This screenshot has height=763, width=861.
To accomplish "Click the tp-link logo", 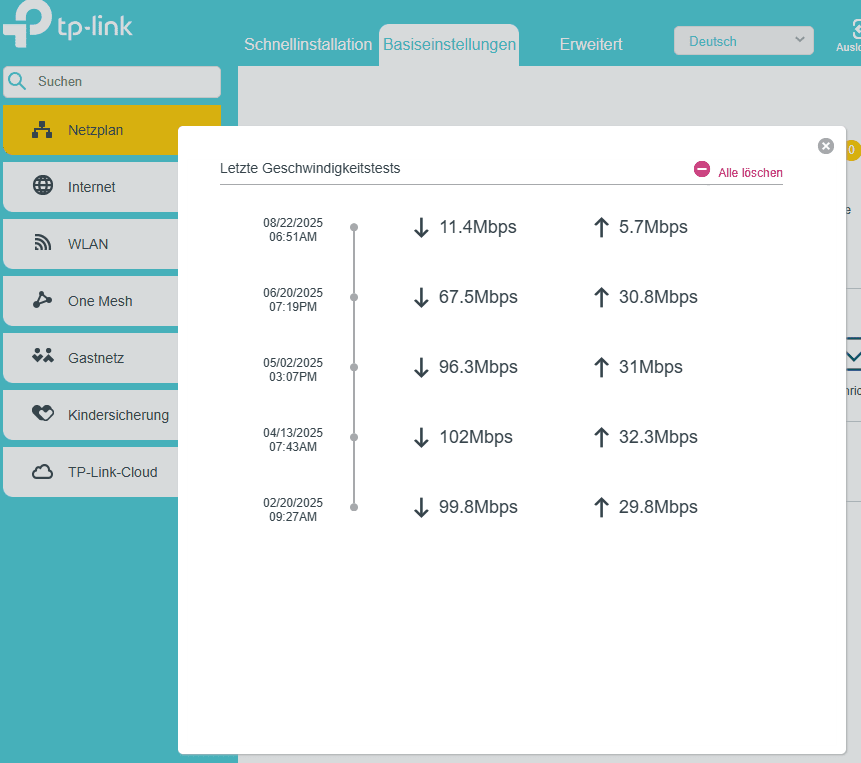I will point(68,27).
